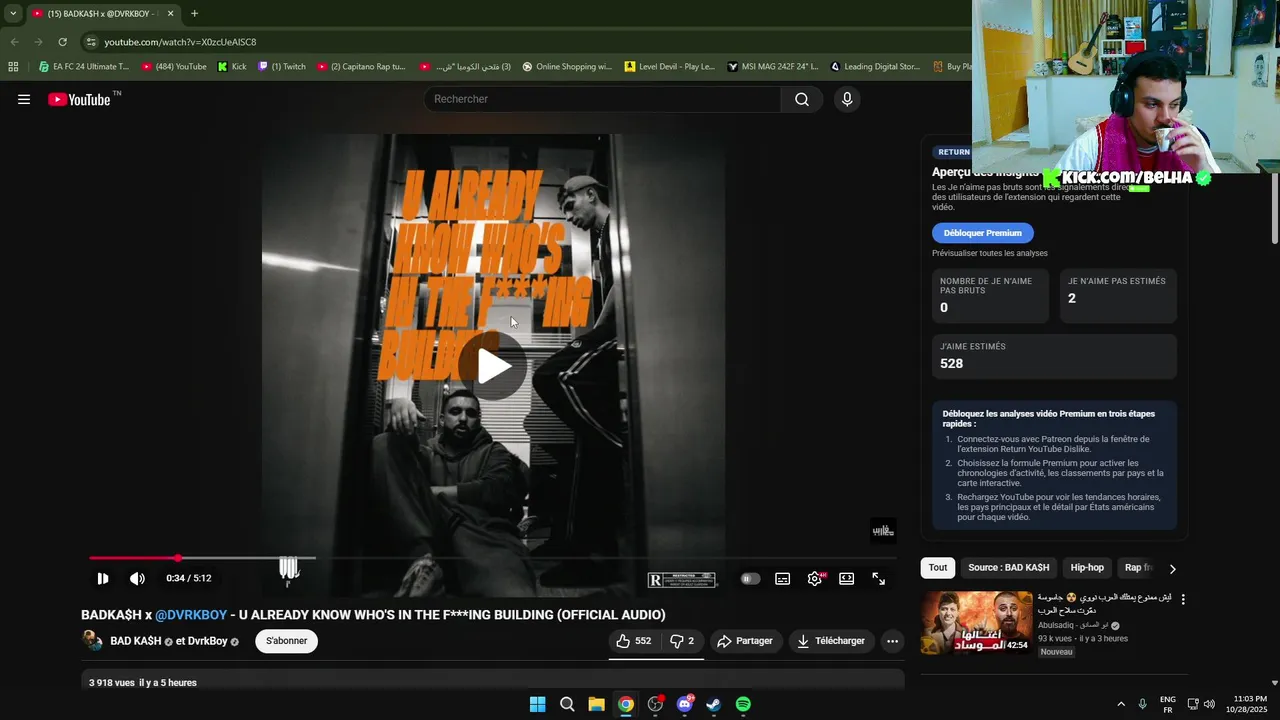Enter full screen mode
The width and height of the screenshot is (1280, 720).
pos(879,578)
